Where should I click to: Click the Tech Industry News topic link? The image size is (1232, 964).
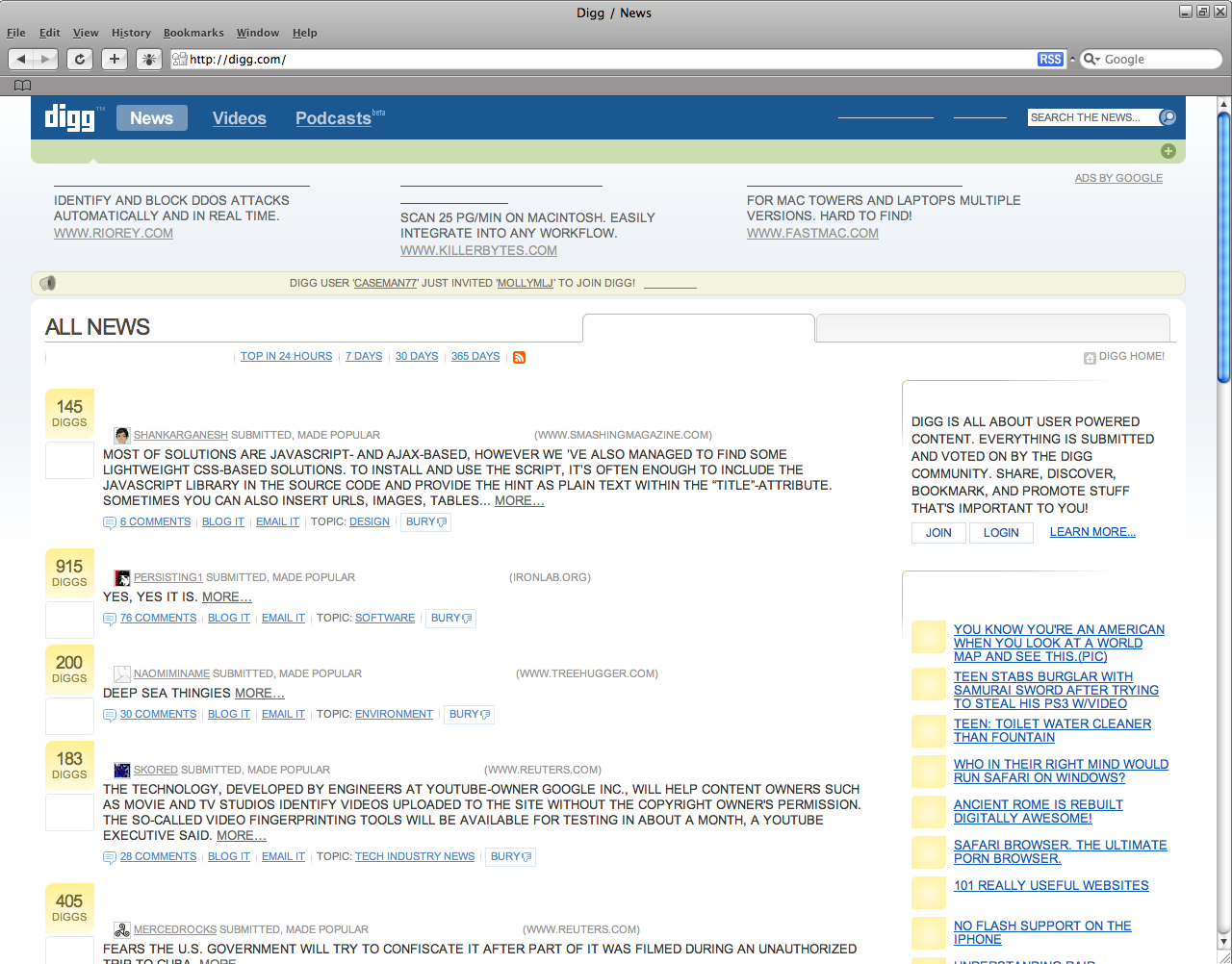(x=415, y=857)
